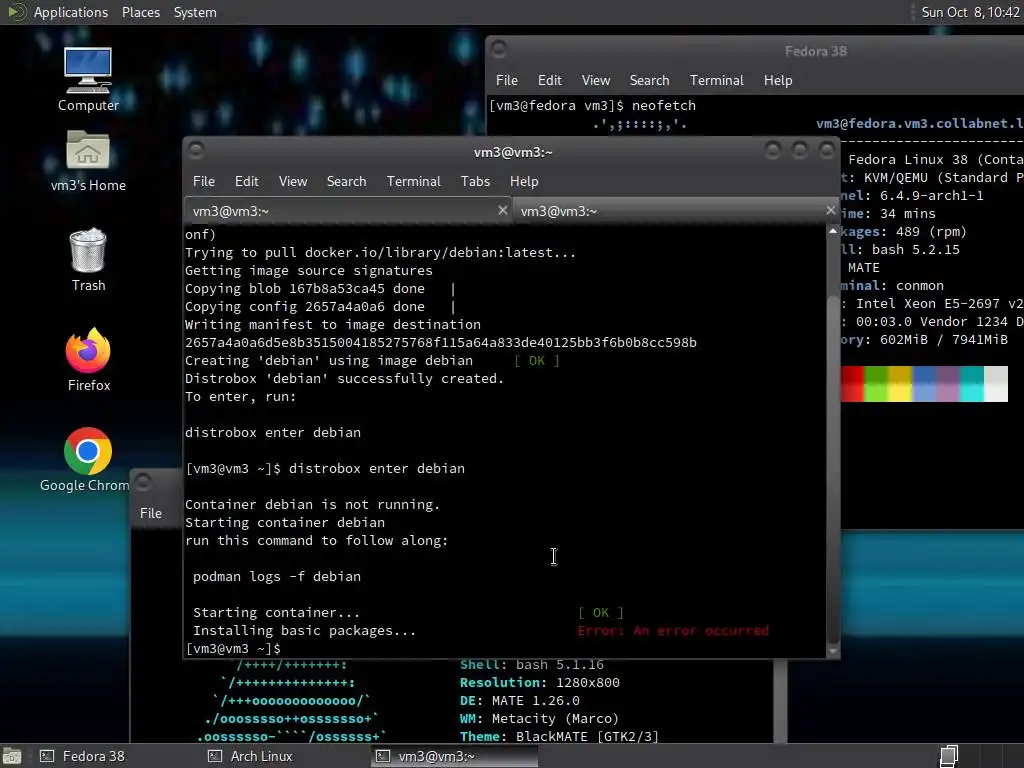Open vm3's Home folder icon

88,161
